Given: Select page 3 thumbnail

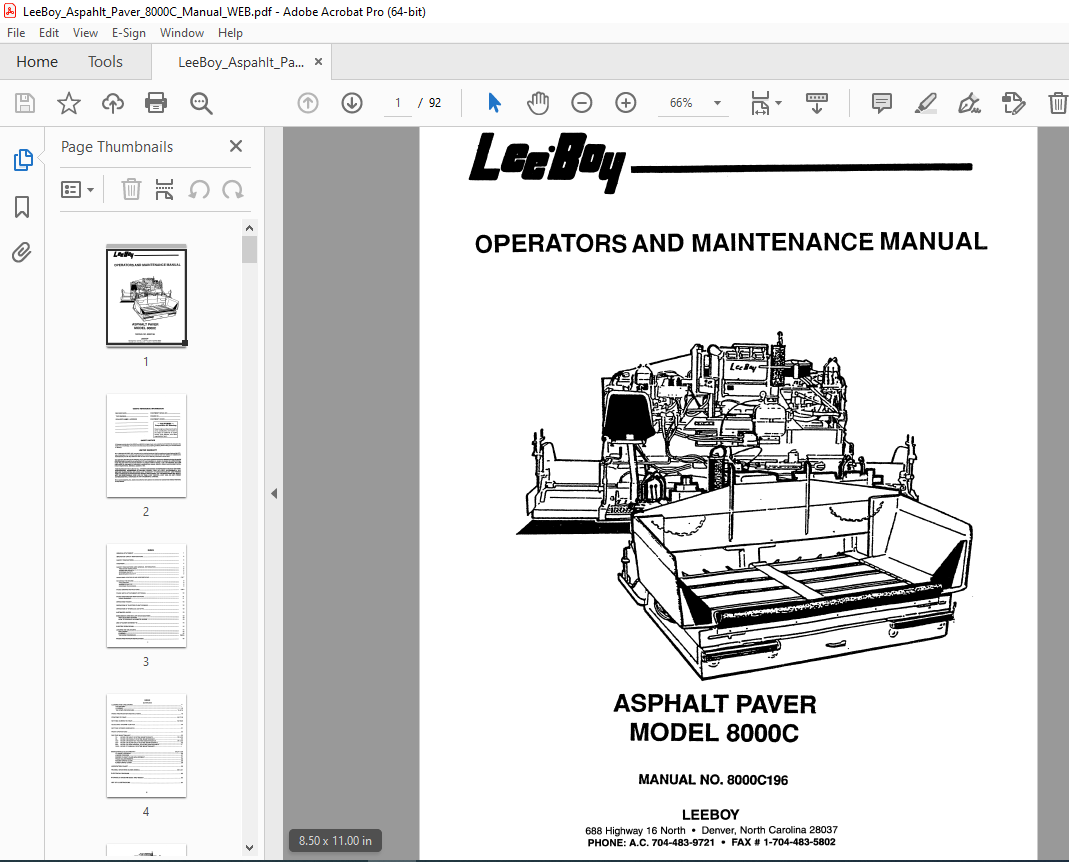Looking at the screenshot, I should click(x=147, y=595).
